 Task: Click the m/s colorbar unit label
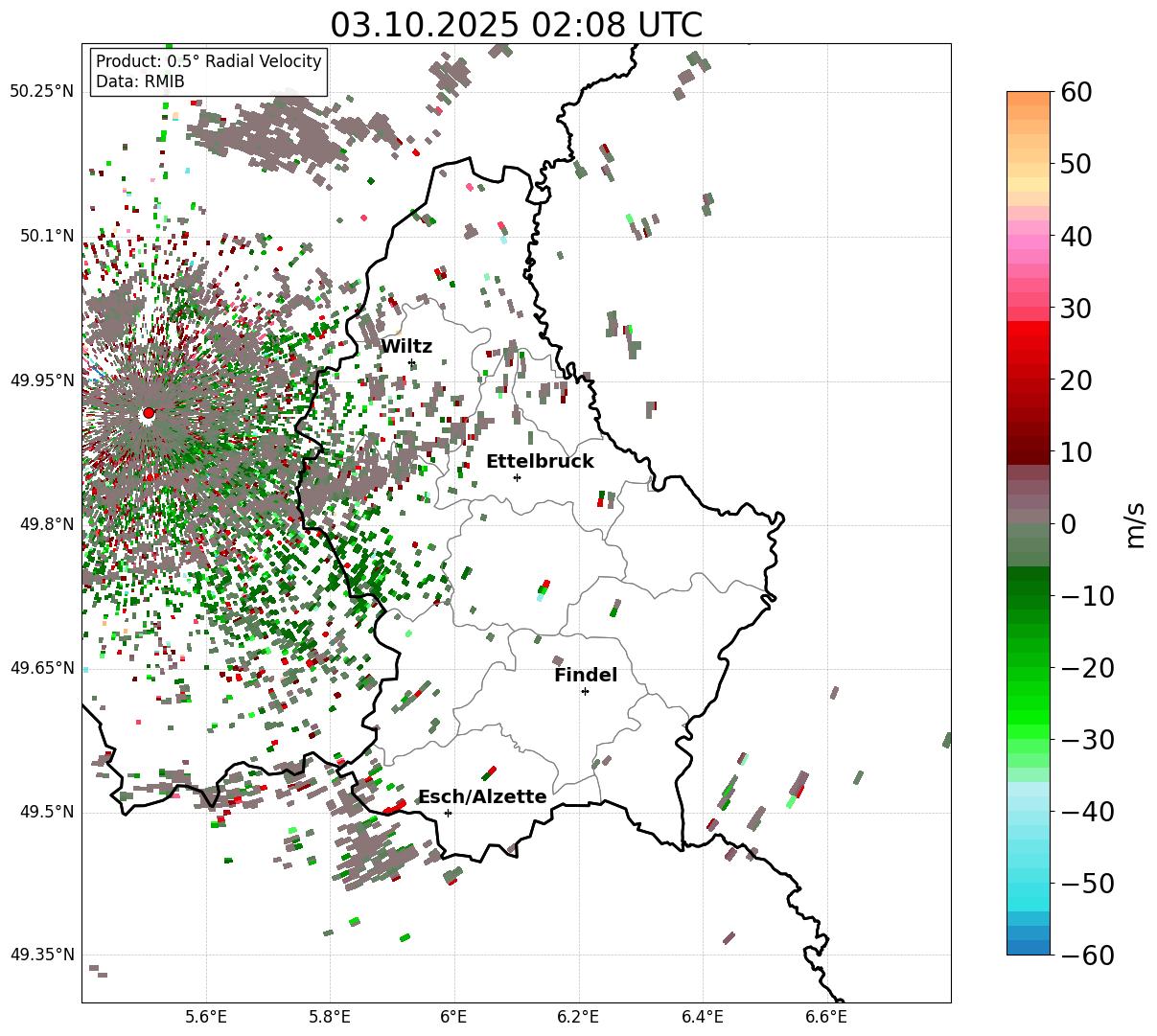click(1135, 524)
